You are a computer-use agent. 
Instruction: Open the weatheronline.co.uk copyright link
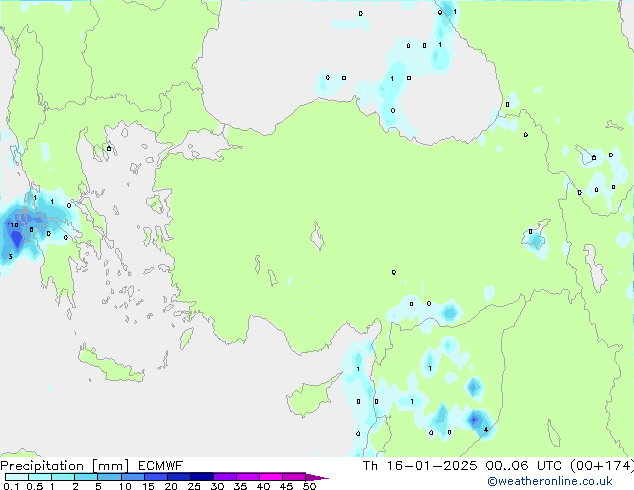pyautogui.click(x=550, y=481)
